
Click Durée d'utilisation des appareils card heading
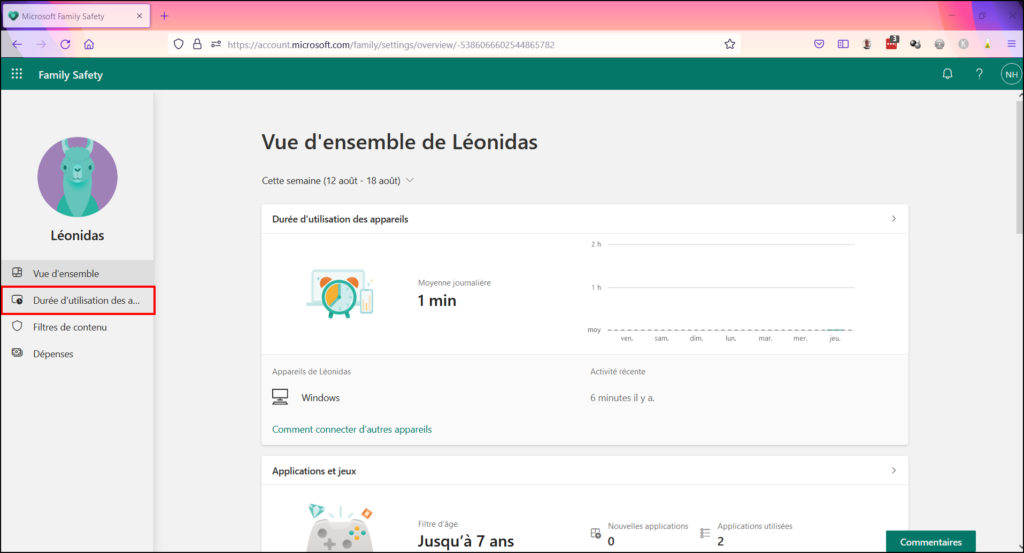340,219
